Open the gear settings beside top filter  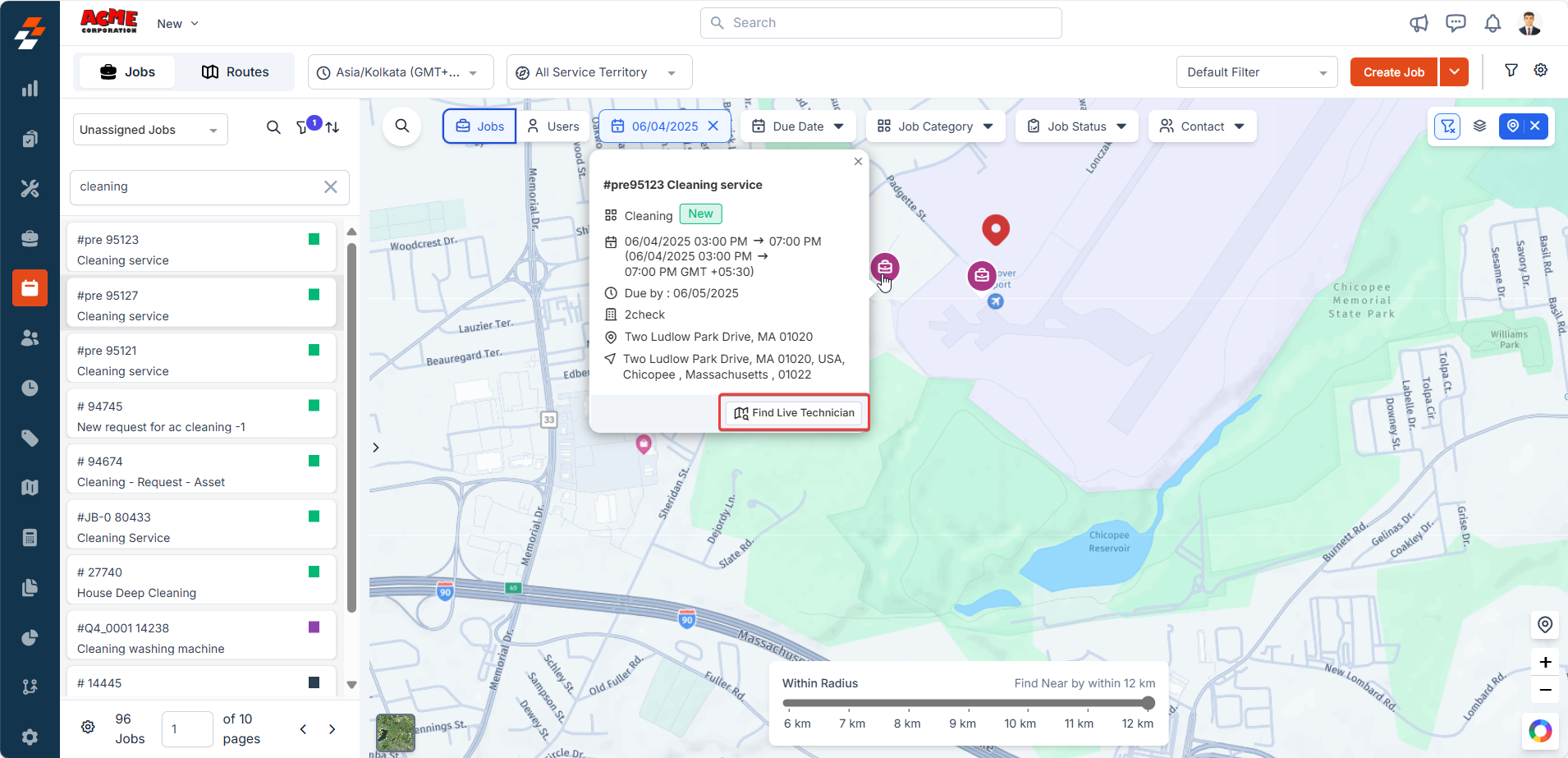1541,71
